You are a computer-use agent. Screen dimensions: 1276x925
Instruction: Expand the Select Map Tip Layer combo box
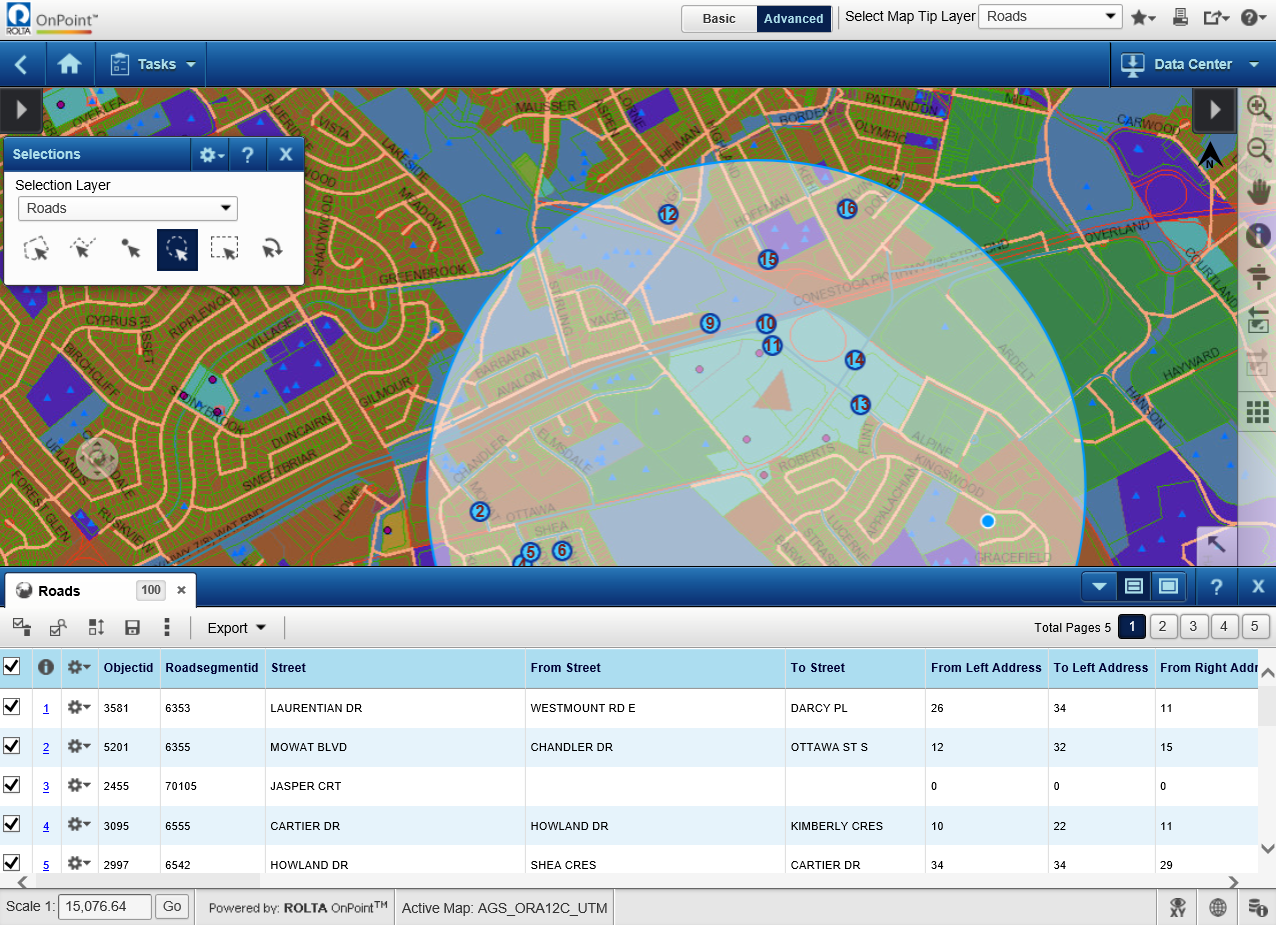(1049, 17)
